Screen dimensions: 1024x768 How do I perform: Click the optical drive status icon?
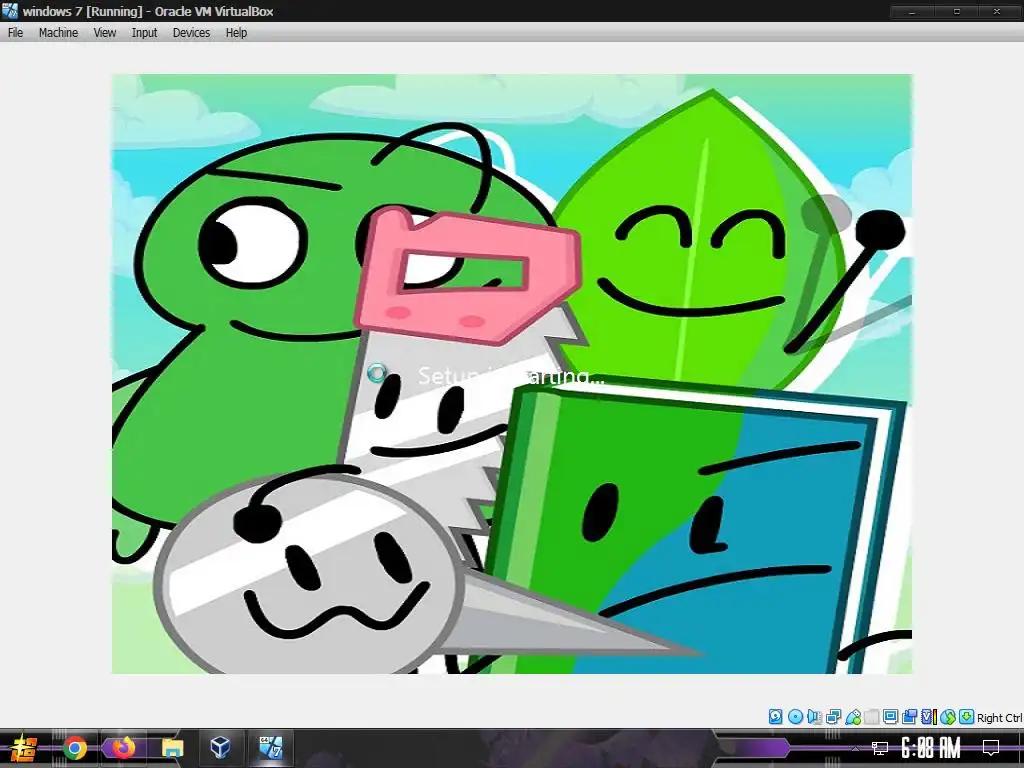(x=795, y=716)
